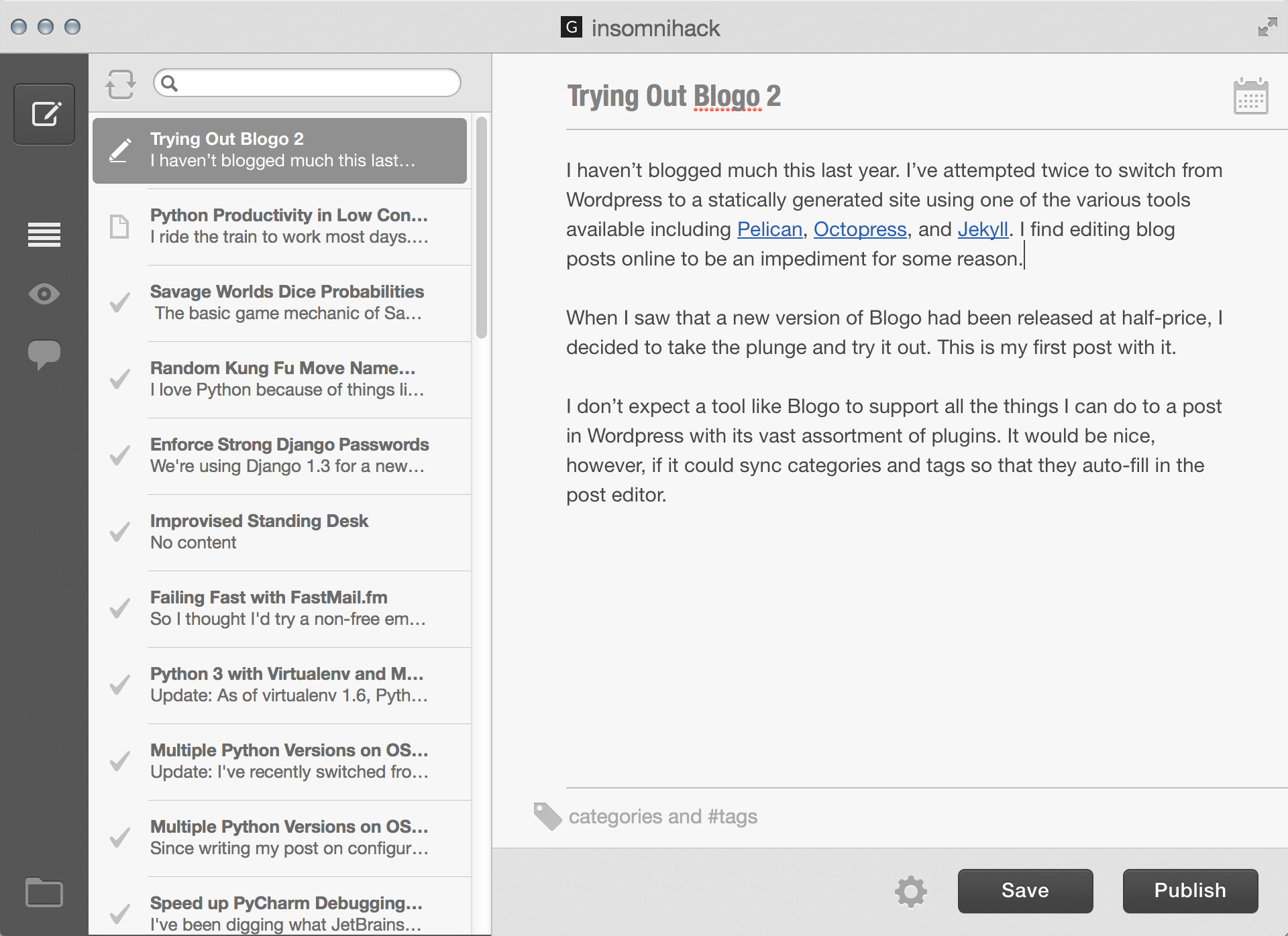This screenshot has height=936, width=1288.
Task: Click checkmark beside Speed up PyCharm Debugging
Action: (x=119, y=914)
